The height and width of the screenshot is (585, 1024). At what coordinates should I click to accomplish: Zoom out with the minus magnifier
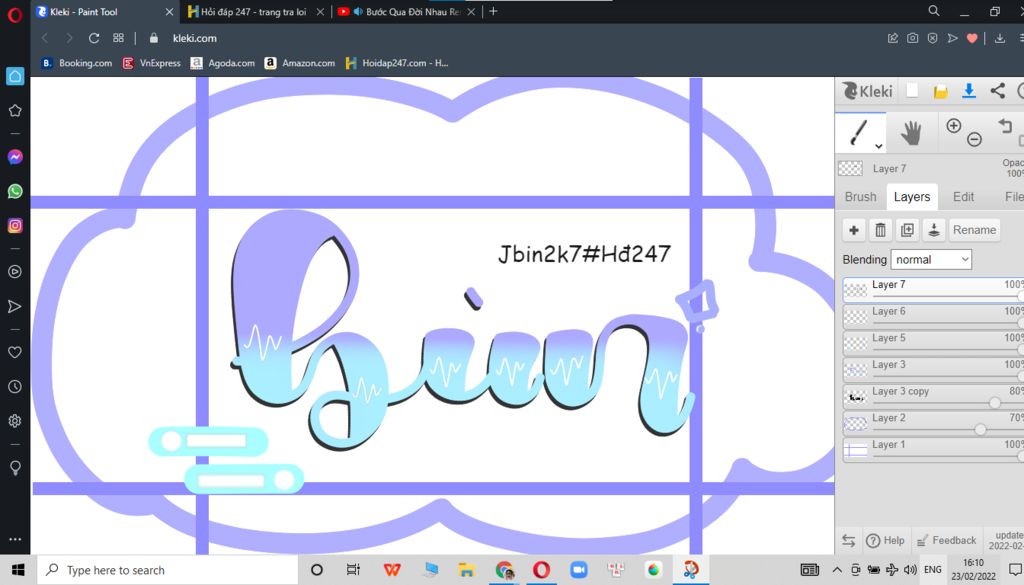point(974,139)
